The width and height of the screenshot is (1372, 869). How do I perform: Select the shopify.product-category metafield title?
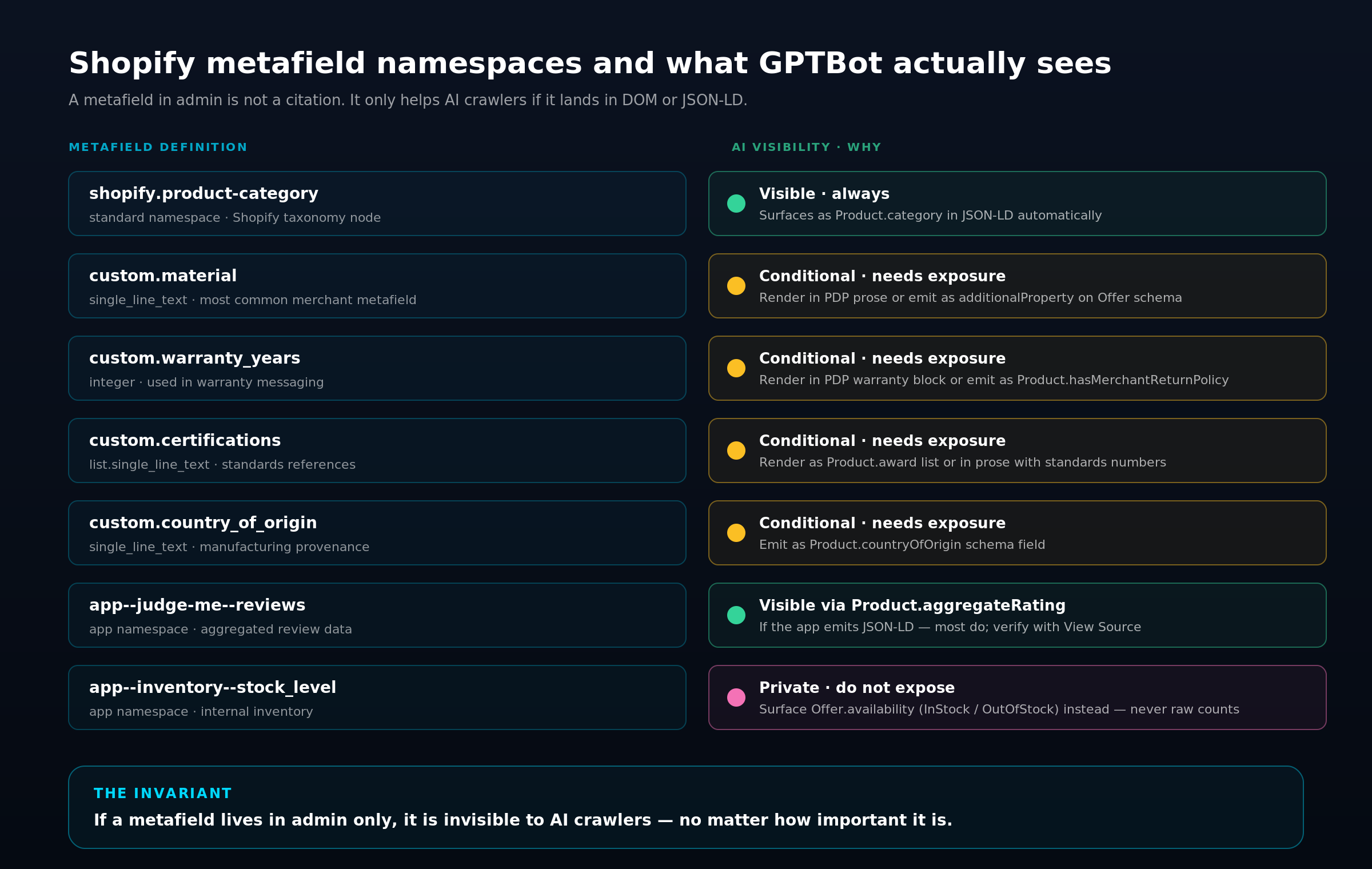(204, 194)
